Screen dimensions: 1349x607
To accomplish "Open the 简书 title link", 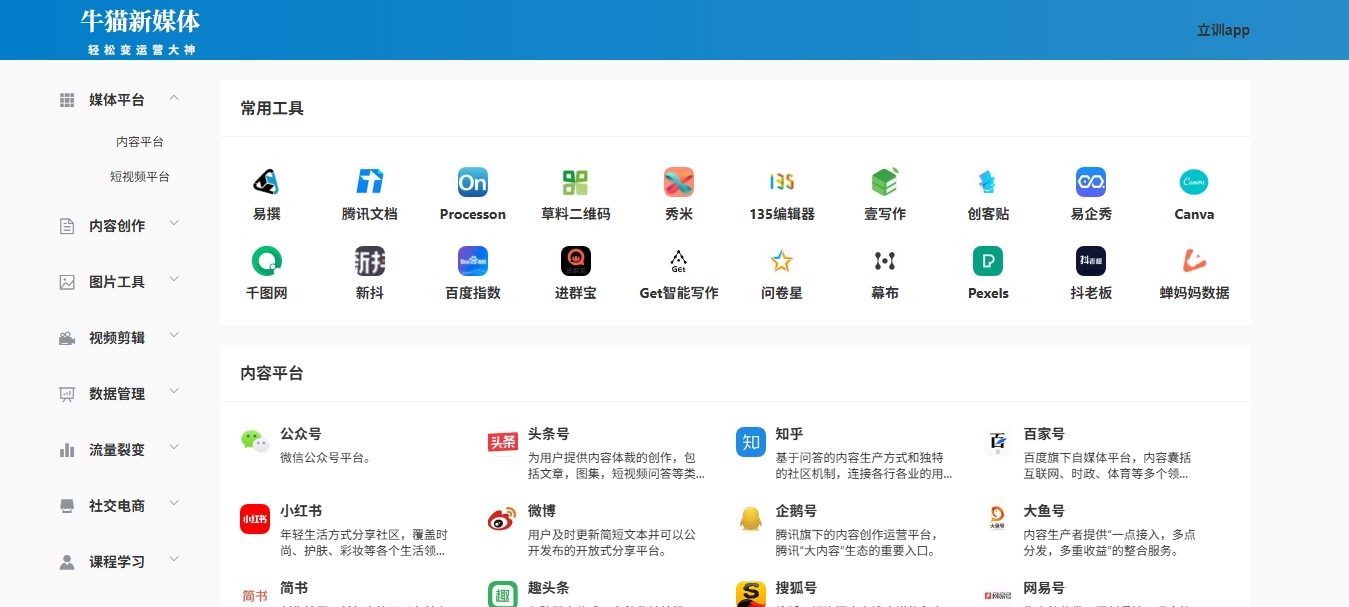I will tap(294, 588).
